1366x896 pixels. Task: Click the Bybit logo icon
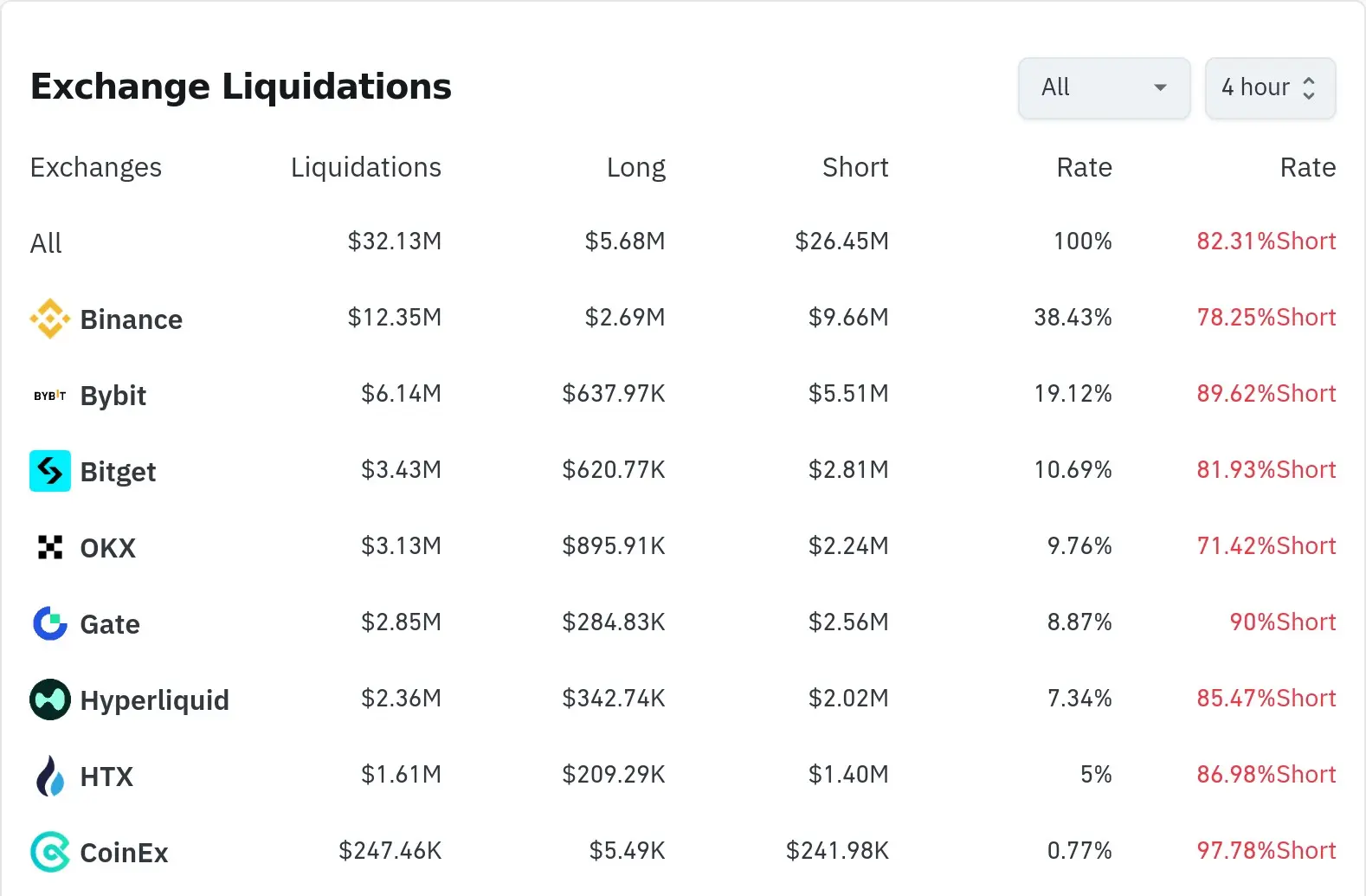tap(50, 396)
